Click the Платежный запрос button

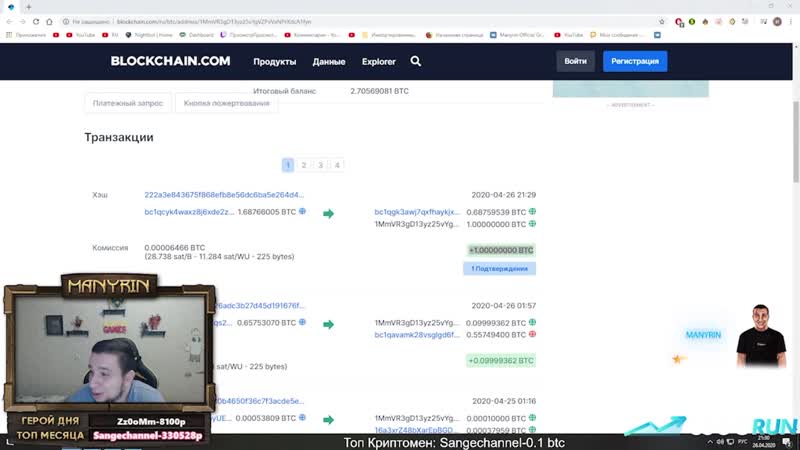[128, 103]
